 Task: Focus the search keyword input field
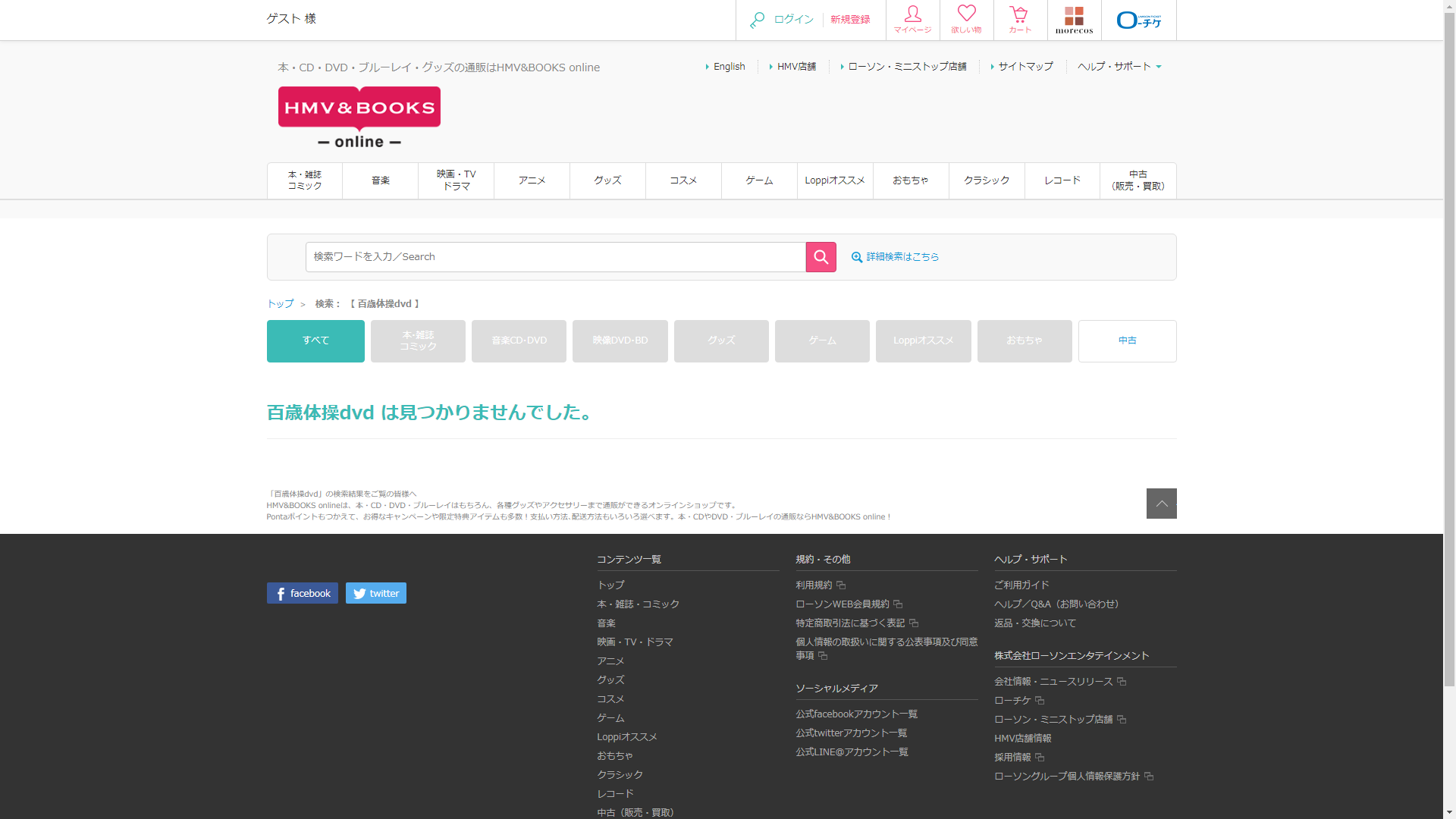click(x=555, y=257)
